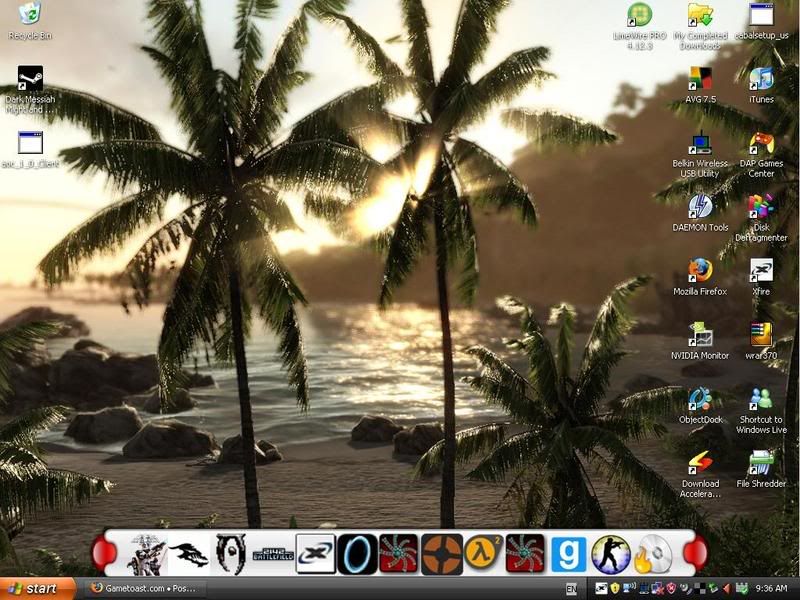This screenshot has height=600, width=800.
Task: Open the Recycle Bin desktop icon
Action: [30, 20]
